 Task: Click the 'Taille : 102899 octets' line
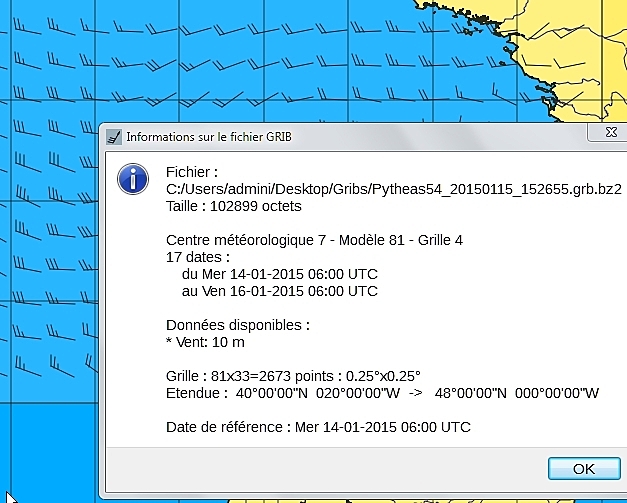234,206
